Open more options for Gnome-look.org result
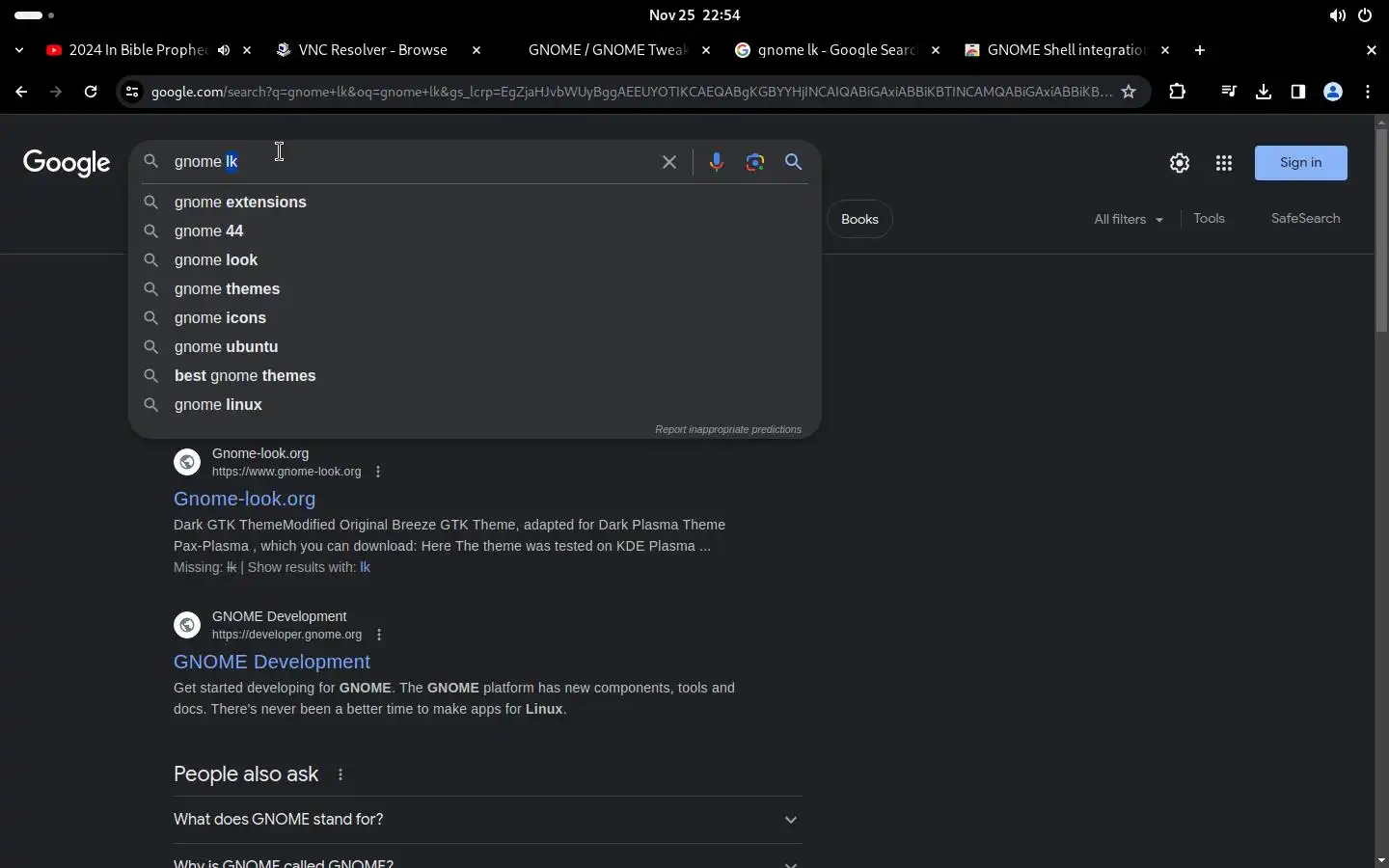The image size is (1389, 868). 378,472
